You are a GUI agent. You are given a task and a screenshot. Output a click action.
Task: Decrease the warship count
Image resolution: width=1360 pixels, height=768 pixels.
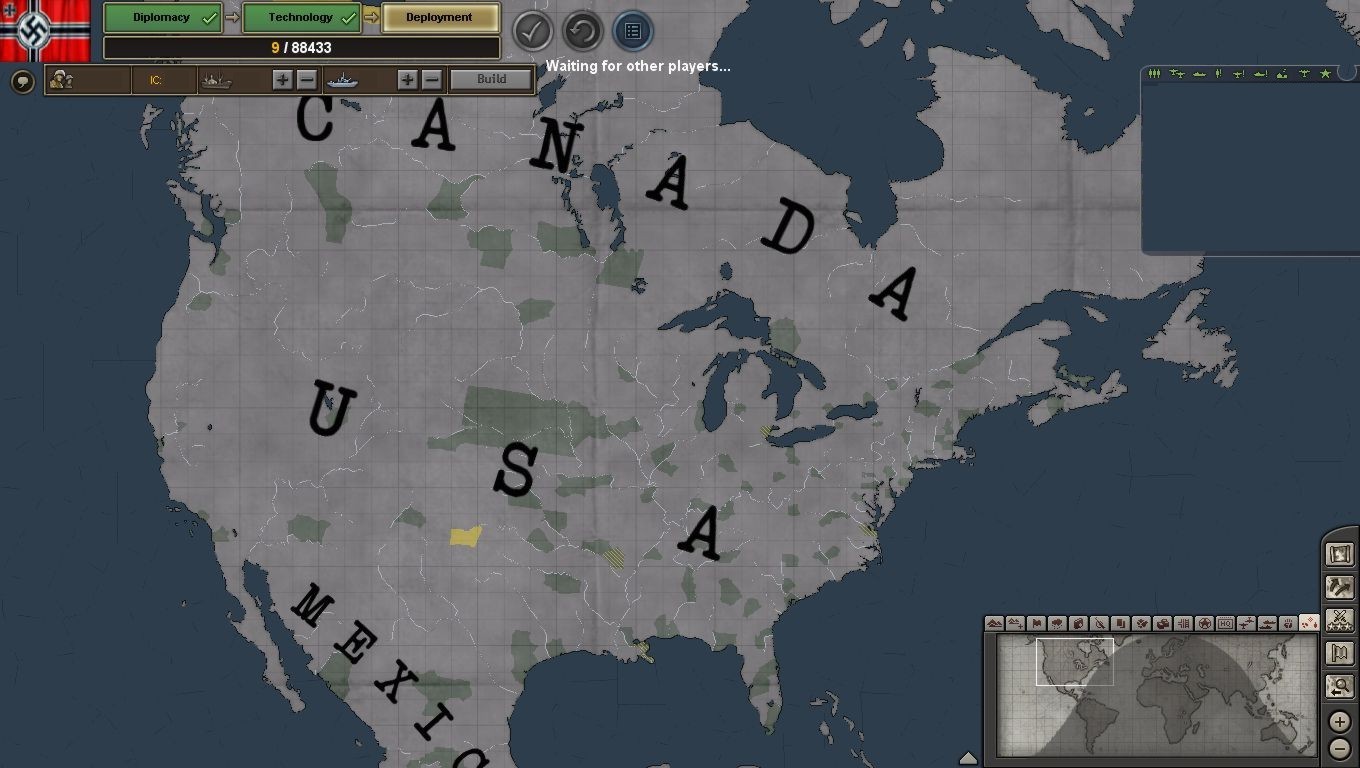432,80
